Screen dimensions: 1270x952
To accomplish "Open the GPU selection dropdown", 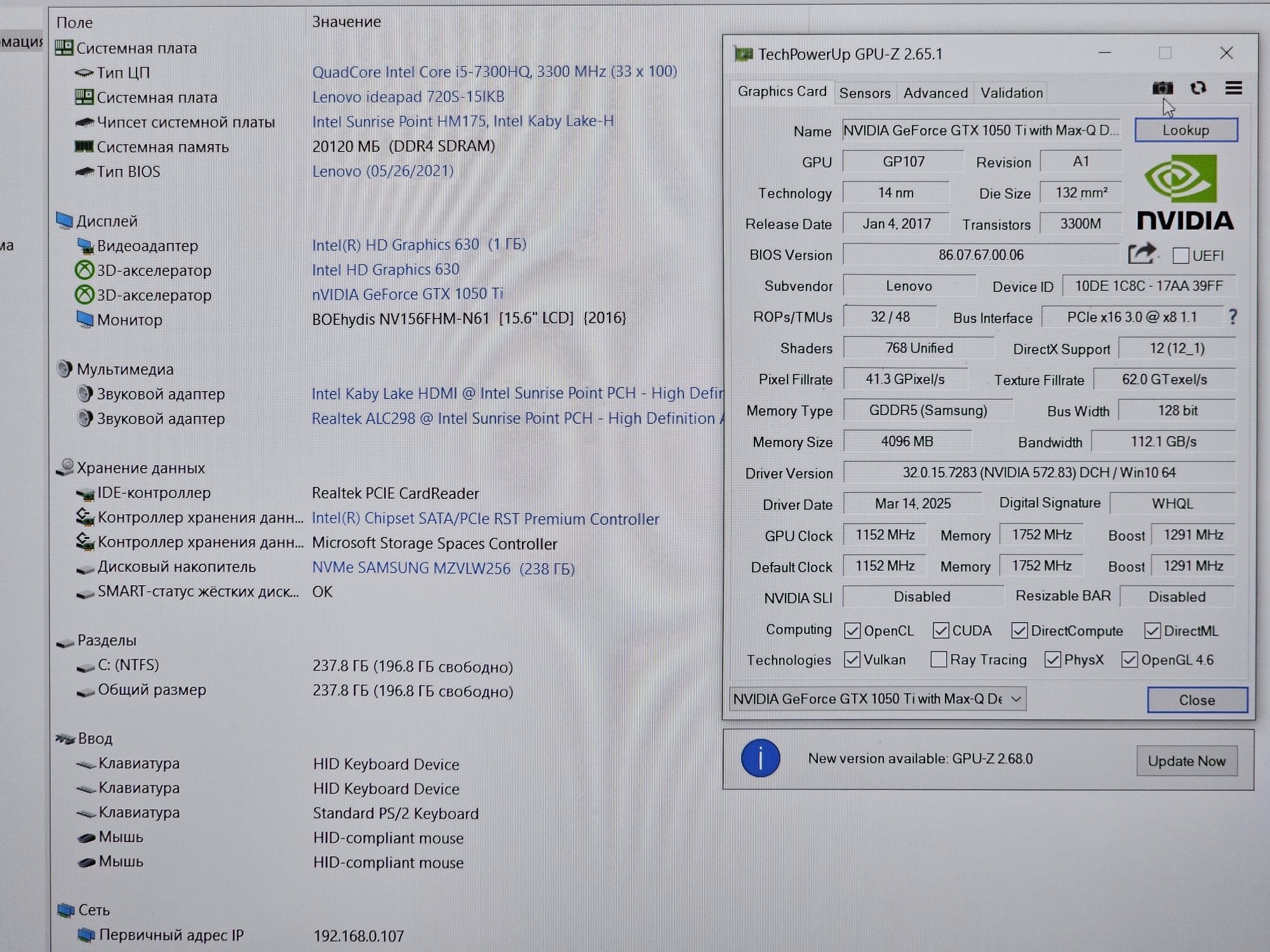I will [878, 699].
